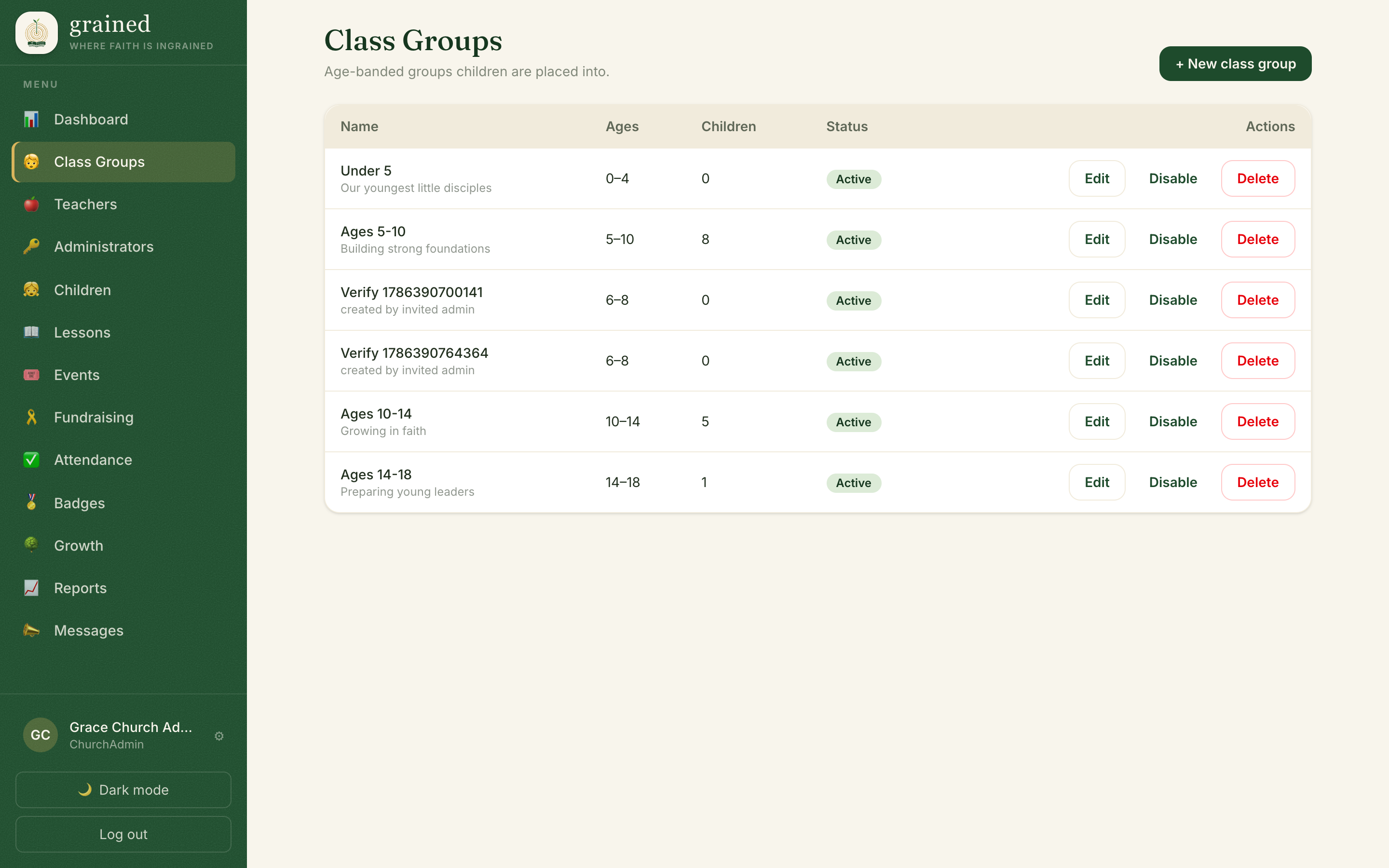This screenshot has width=1389, height=868.
Task: Click the Class Groups child face icon
Action: [x=31, y=162]
